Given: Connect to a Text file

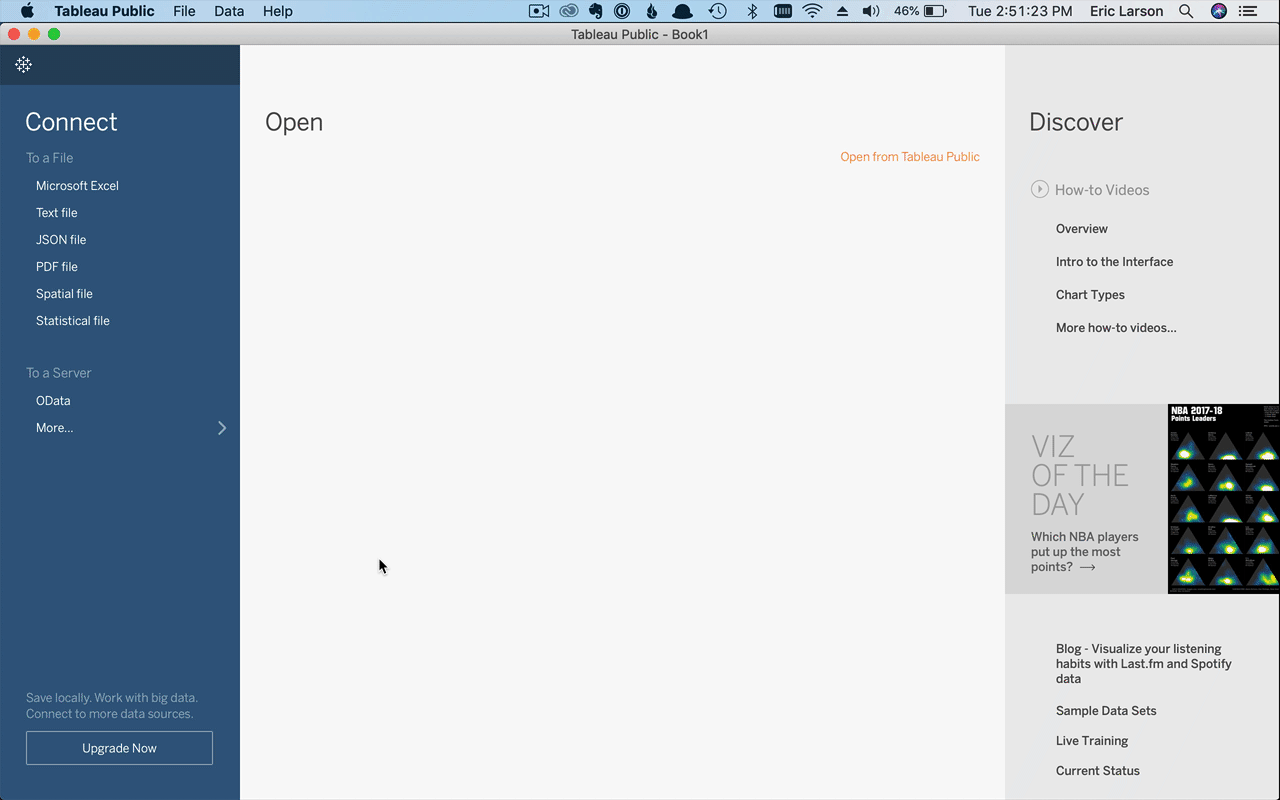Looking at the screenshot, I should 56,213.
